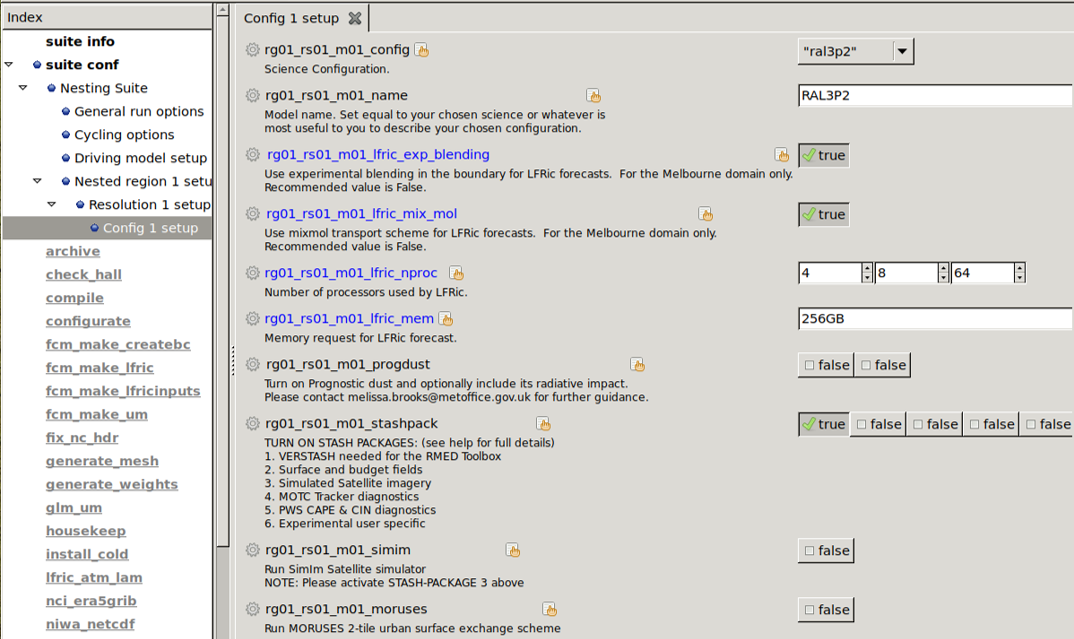Click rg01_rs01_m01_lfric_mem variable label
1074x639 pixels.
[349, 318]
